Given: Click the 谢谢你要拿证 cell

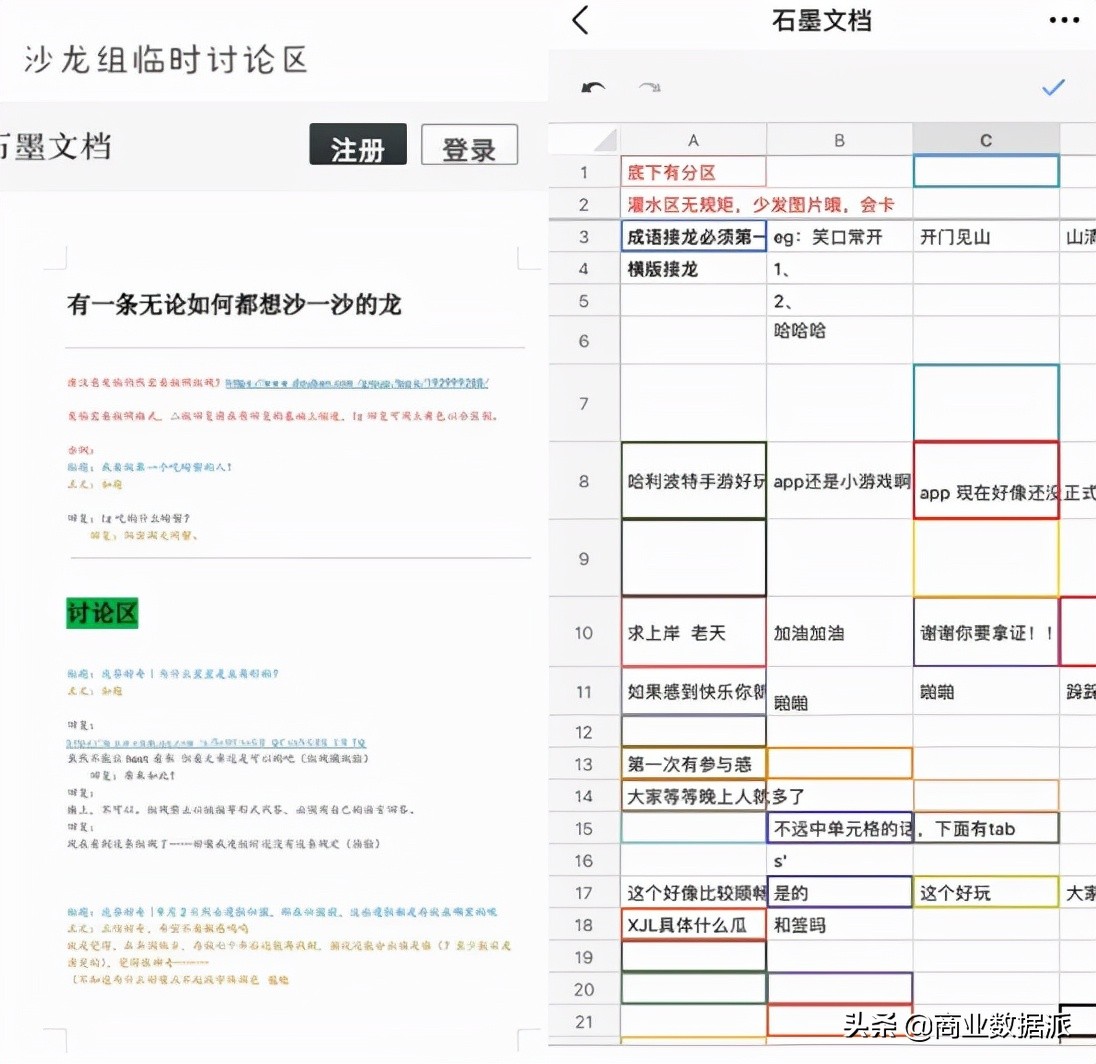Looking at the screenshot, I should pos(986,633).
